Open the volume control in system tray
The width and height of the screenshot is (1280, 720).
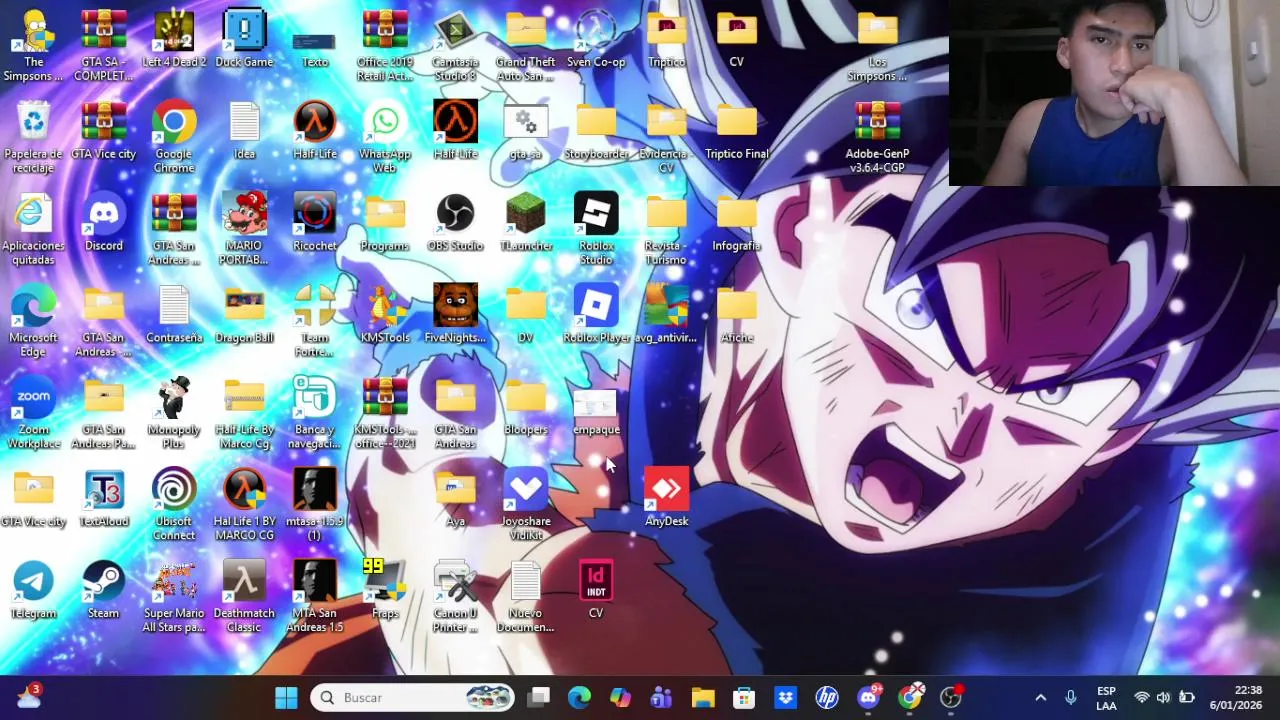1163,697
